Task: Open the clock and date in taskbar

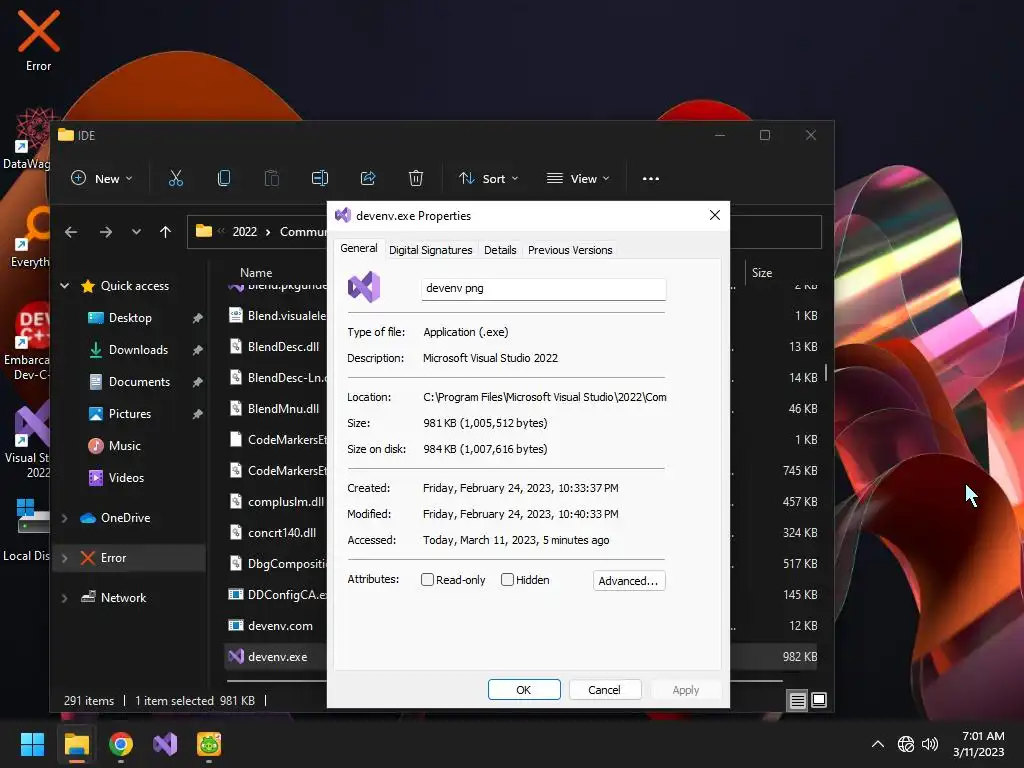Action: point(978,744)
